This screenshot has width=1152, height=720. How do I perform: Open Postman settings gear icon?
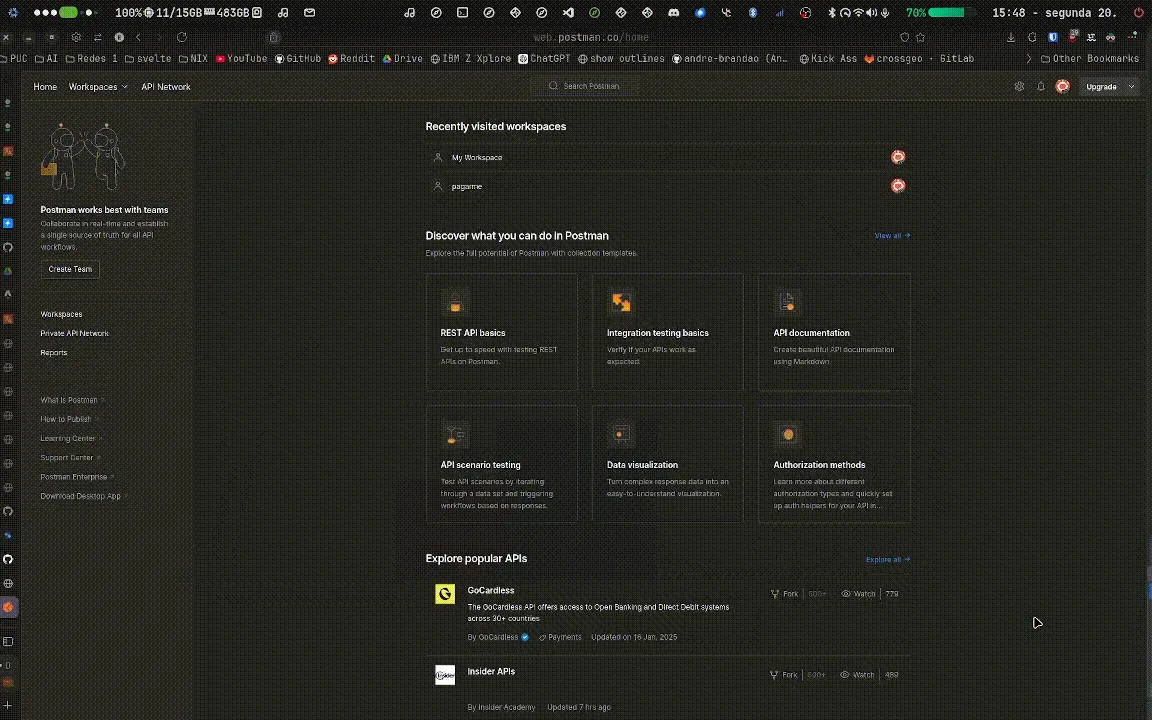pyautogui.click(x=1019, y=87)
